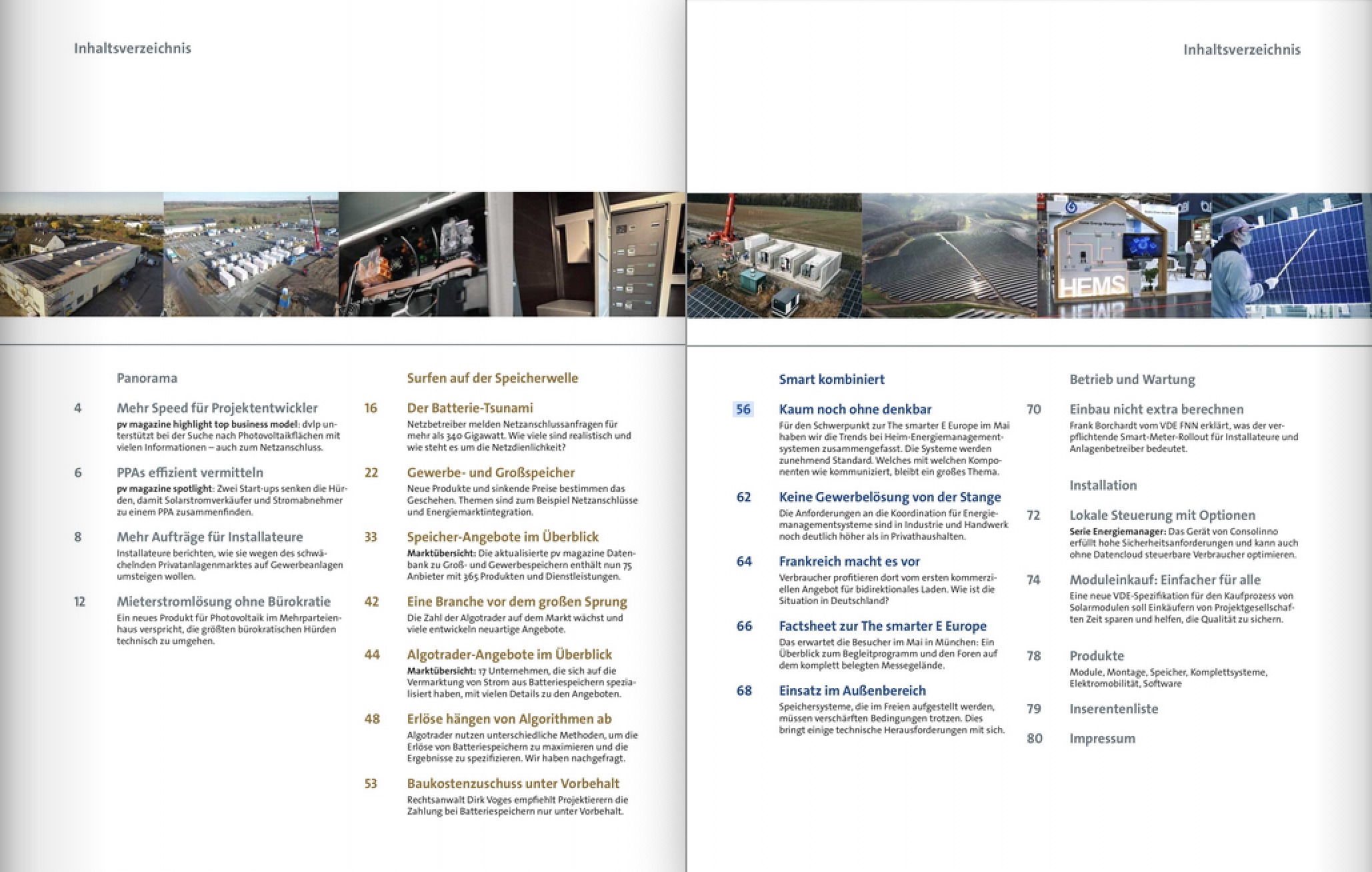Open article 'Moduleinkauf: Einfacher für alle'
The width and height of the screenshot is (1372, 872).
(x=1165, y=580)
